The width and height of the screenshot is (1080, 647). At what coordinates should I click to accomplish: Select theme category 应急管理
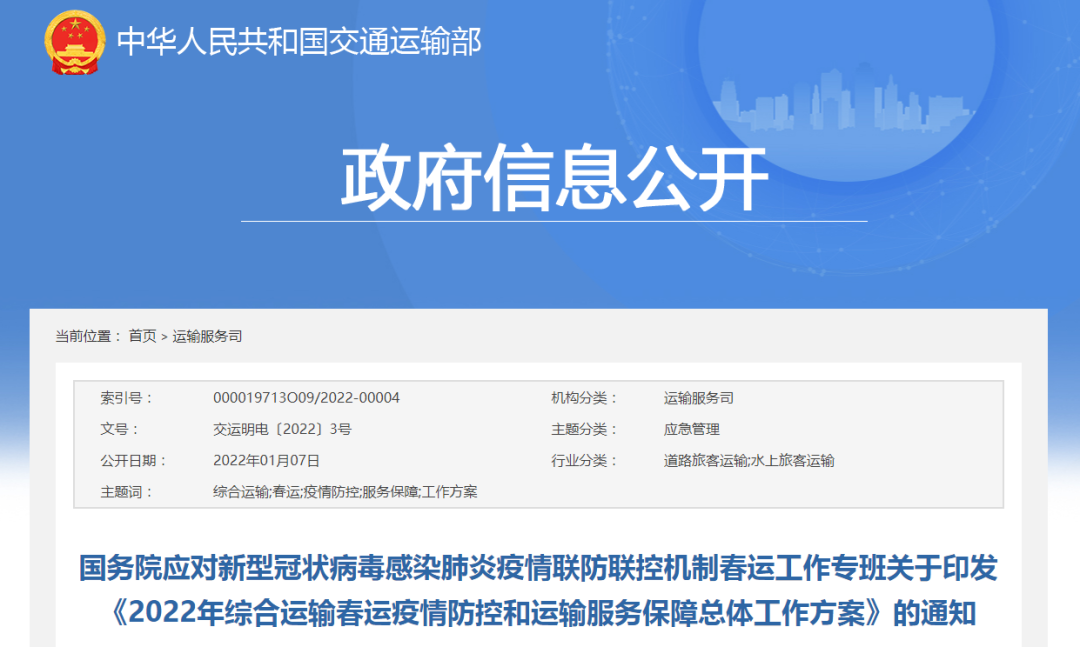(692, 429)
